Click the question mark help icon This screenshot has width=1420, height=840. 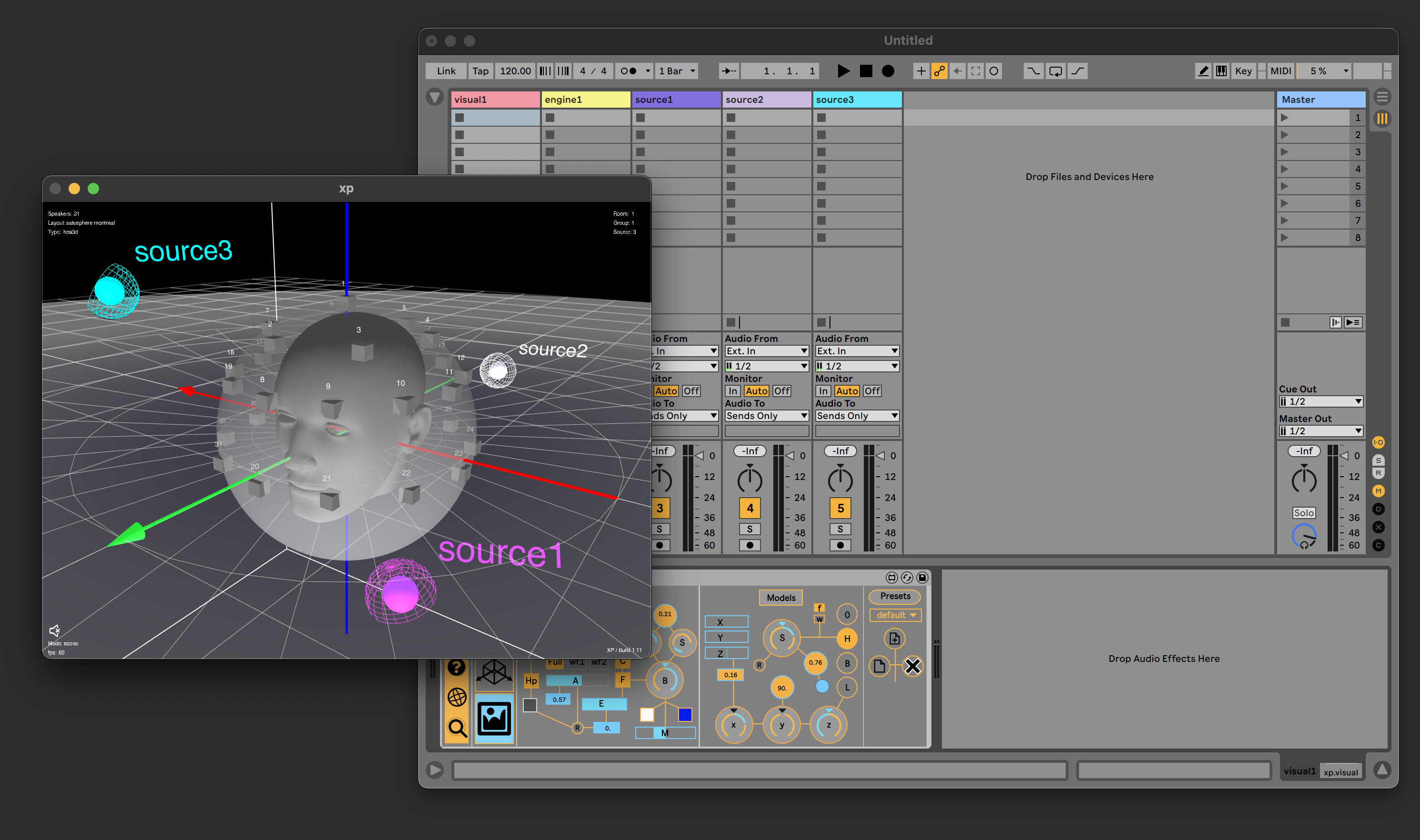[x=456, y=668]
